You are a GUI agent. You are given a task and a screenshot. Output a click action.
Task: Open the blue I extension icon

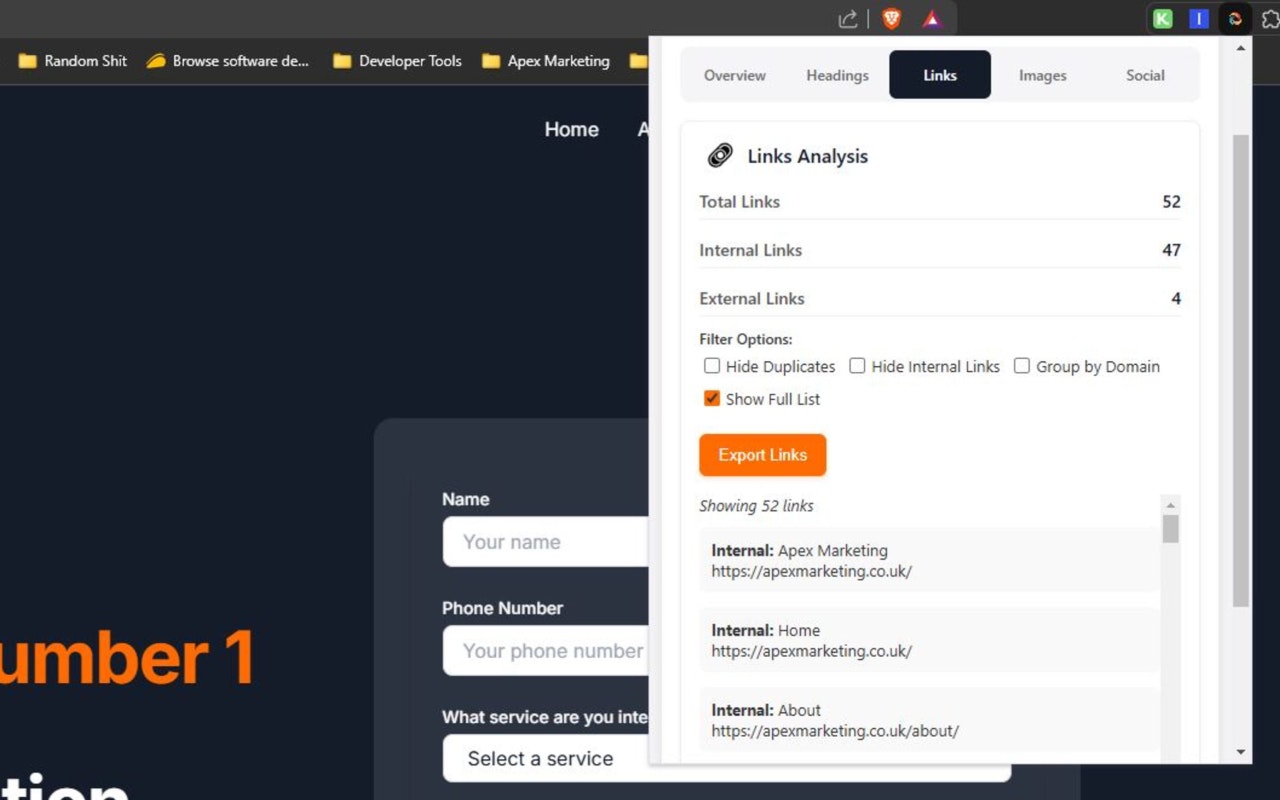1198,18
